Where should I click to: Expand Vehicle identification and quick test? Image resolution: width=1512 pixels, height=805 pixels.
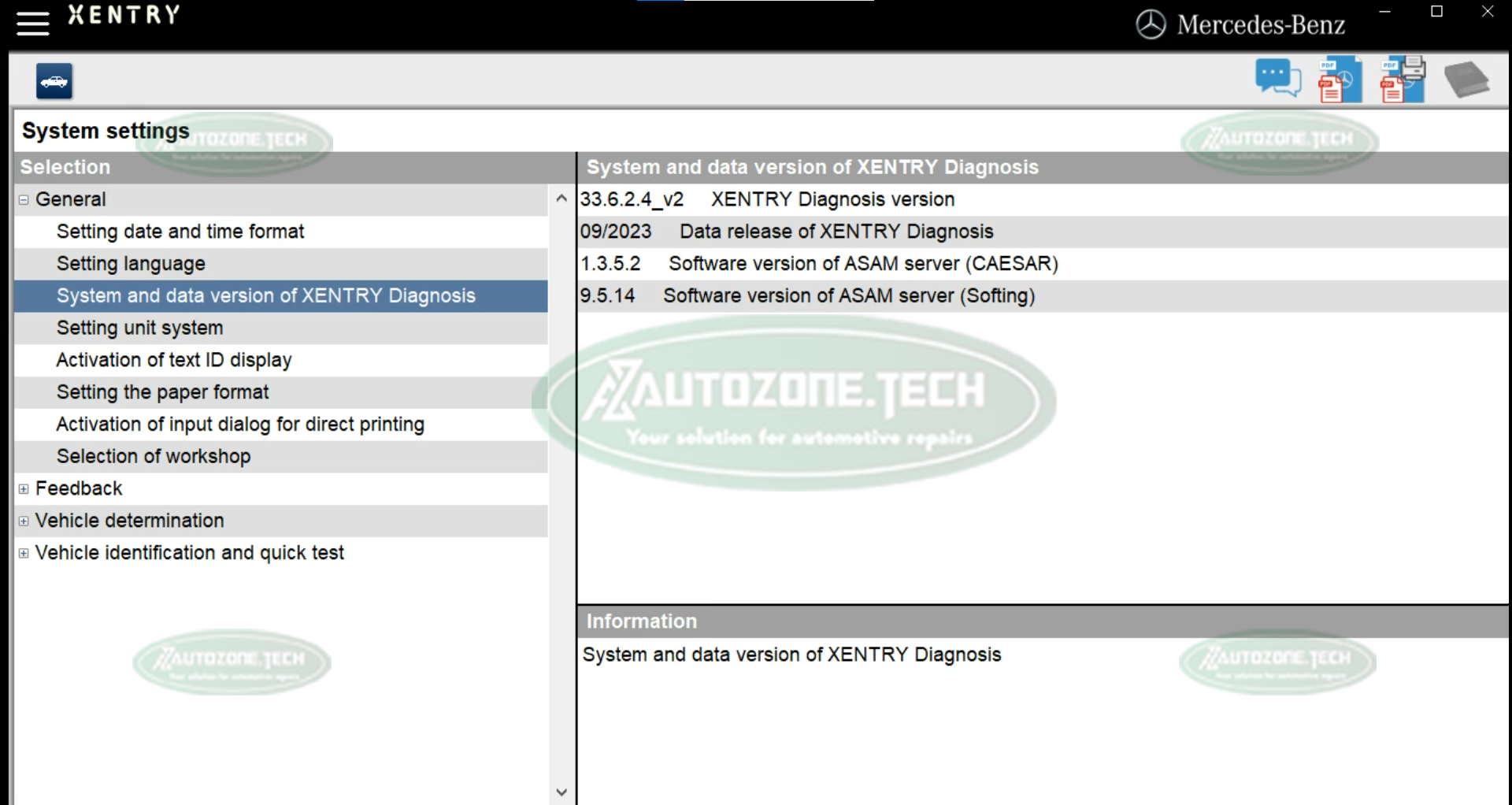[23, 553]
